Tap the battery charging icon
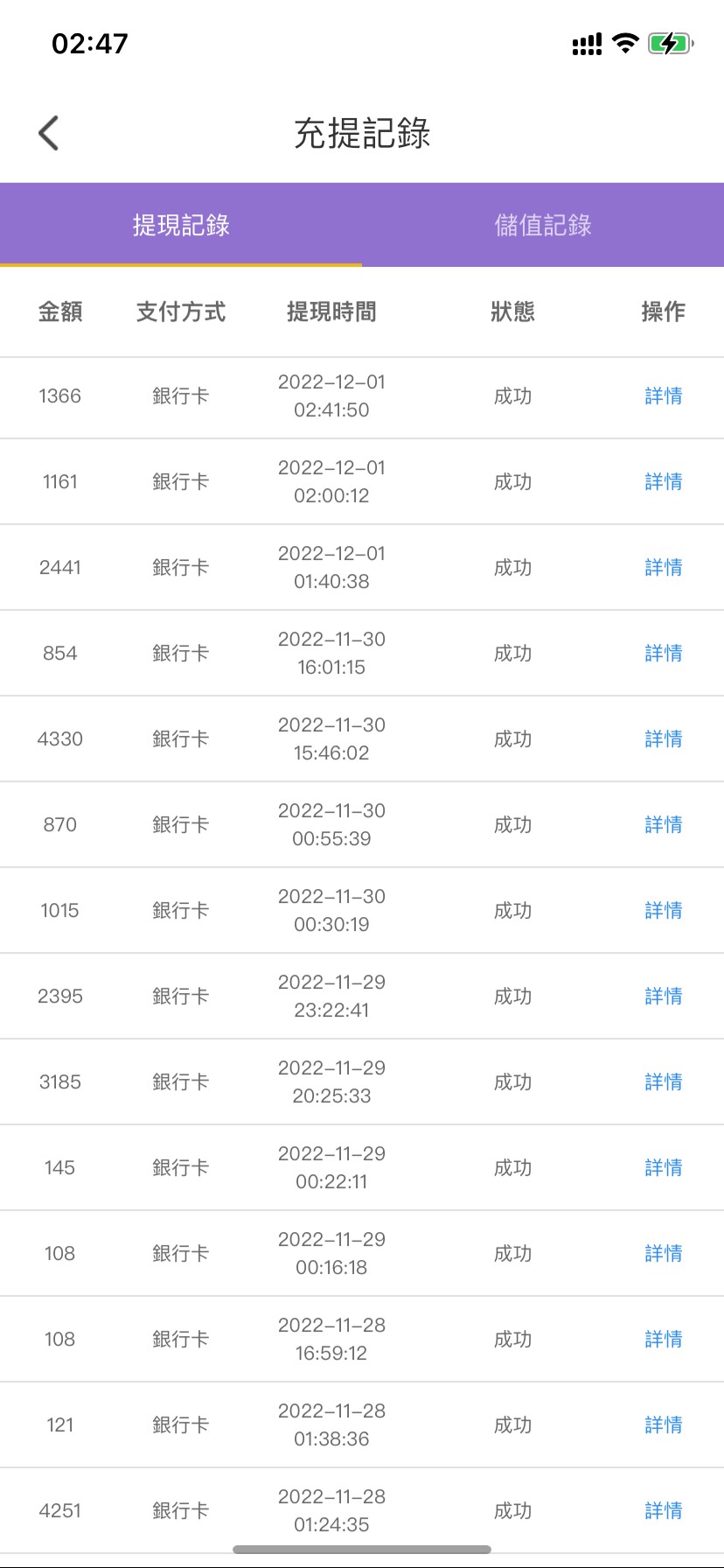This screenshot has height=1568, width=724. (670, 44)
